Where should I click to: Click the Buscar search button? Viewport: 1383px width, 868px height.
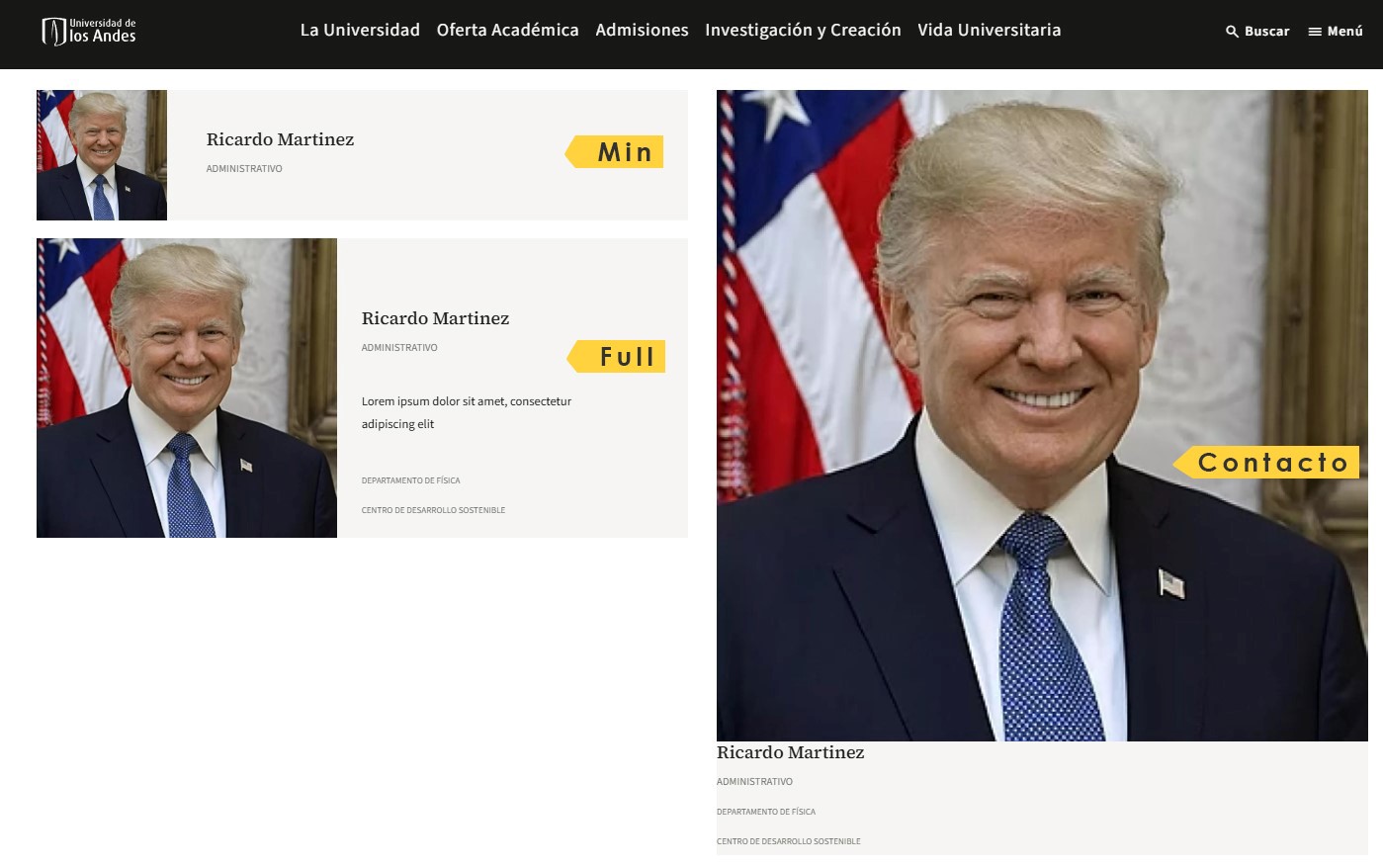coord(1257,32)
